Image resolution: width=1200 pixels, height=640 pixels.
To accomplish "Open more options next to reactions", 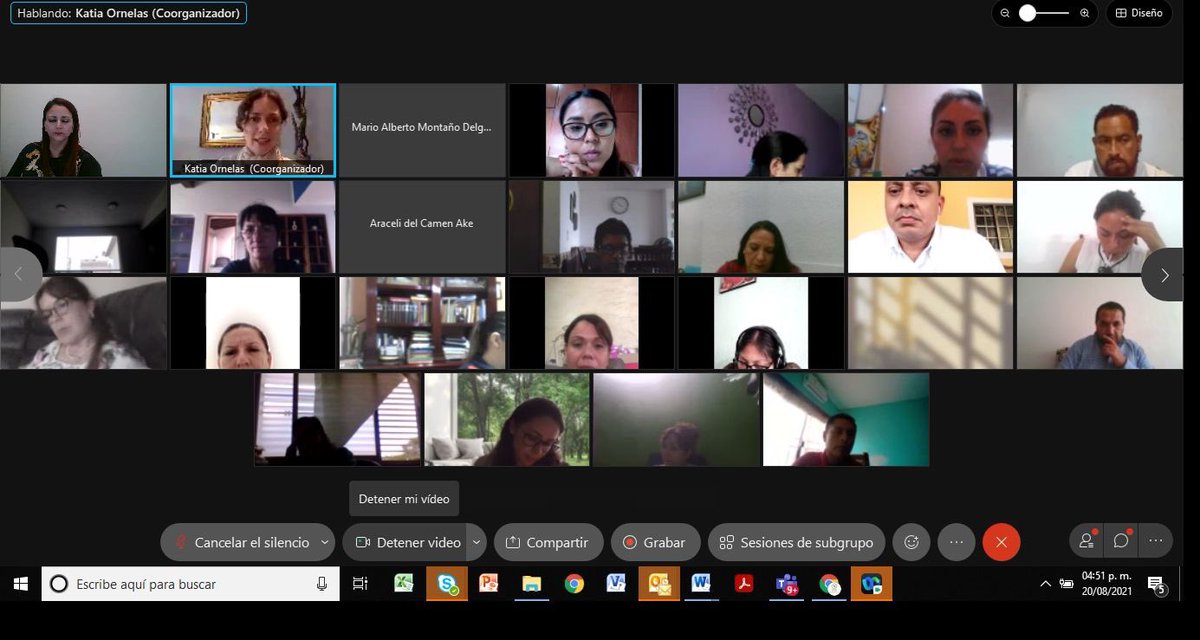I will click(956, 542).
